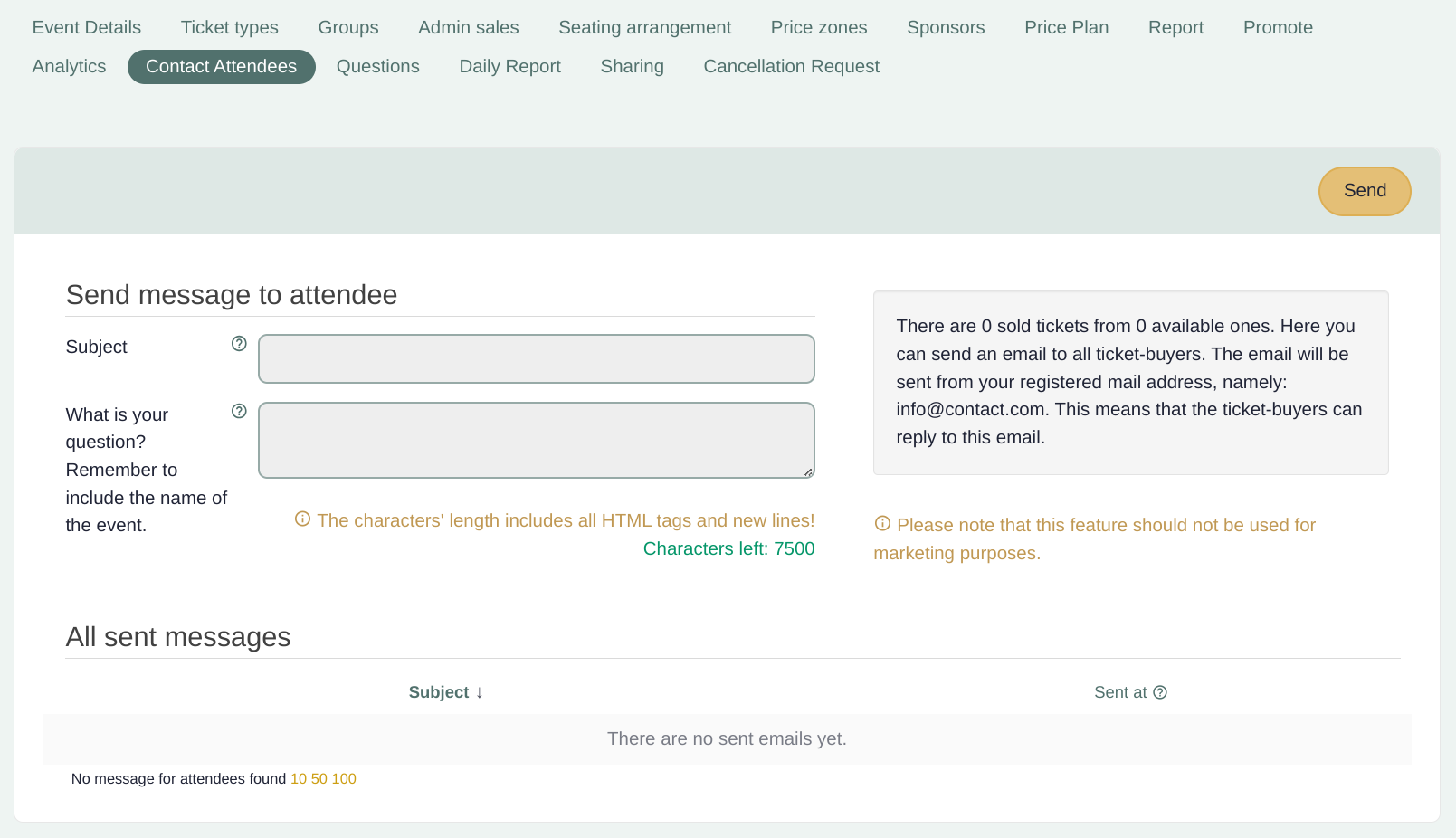This screenshot has height=838, width=1456.
Task: Show 10 messages per page
Action: (299, 778)
